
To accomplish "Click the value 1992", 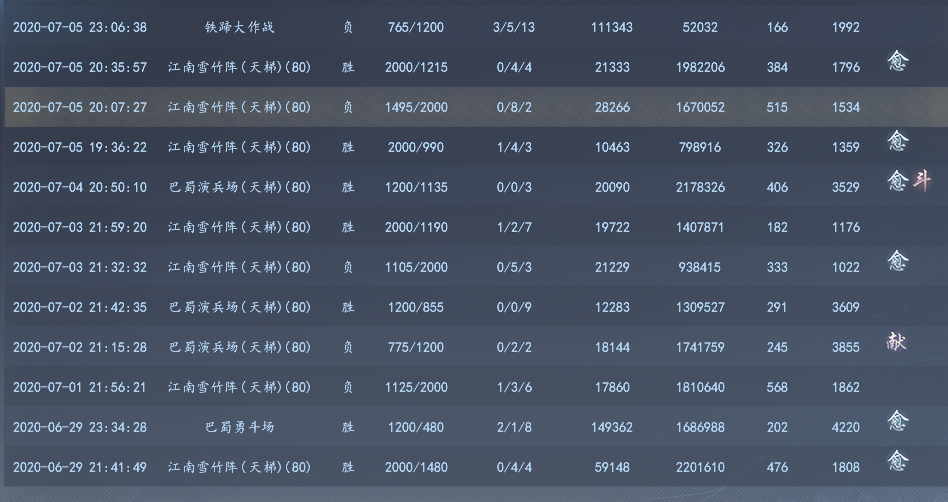I will tap(846, 27).
